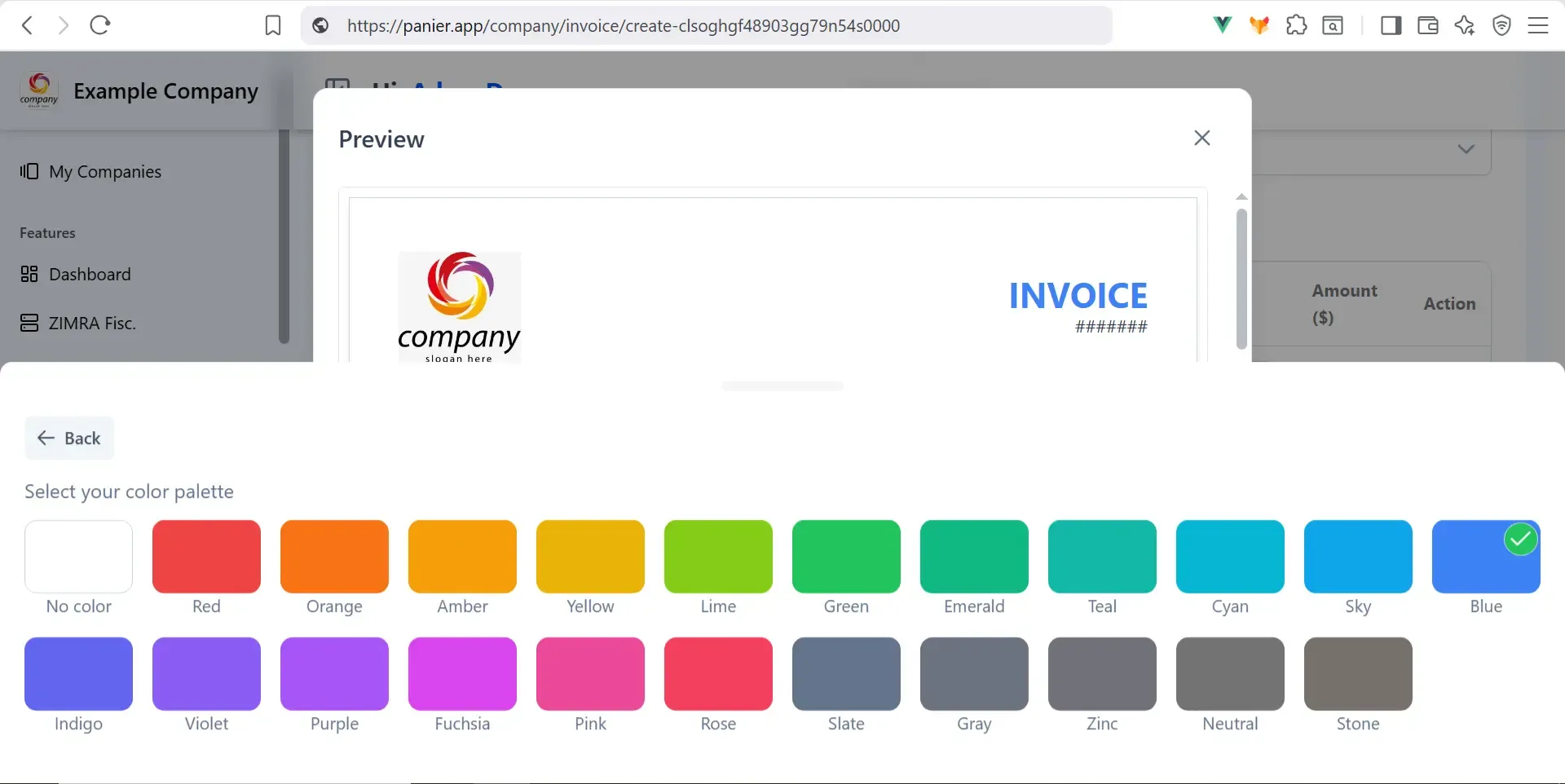Go forward in browser history
Screen dimensions: 1565x784
point(63,25)
